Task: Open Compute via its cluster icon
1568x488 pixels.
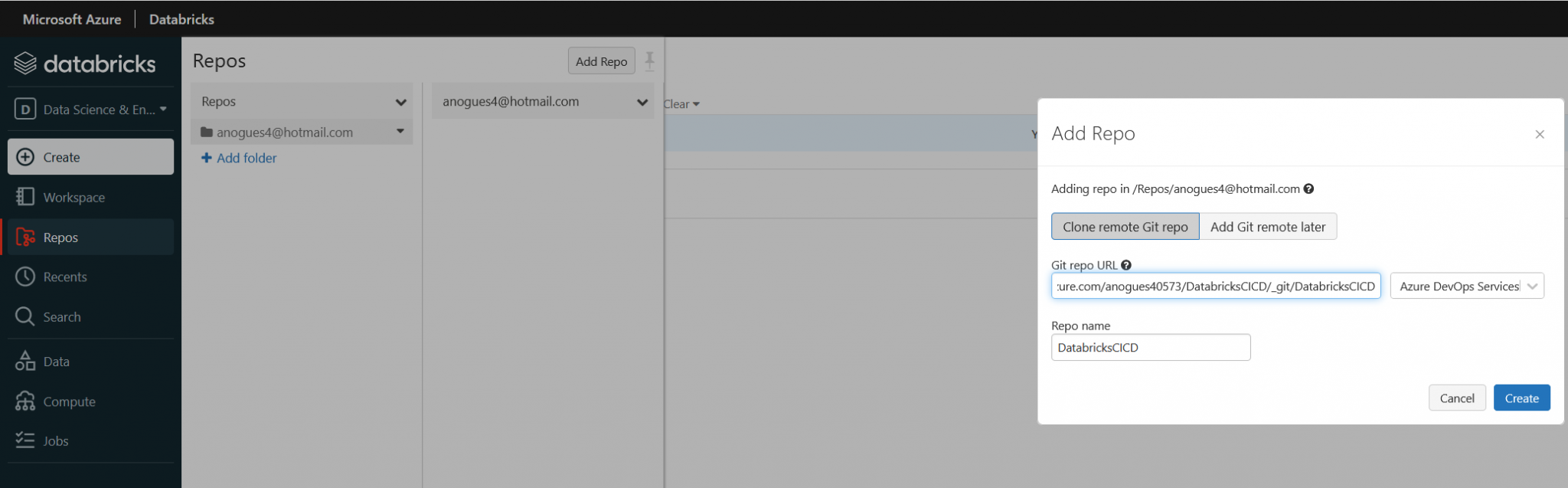Action: [25, 401]
